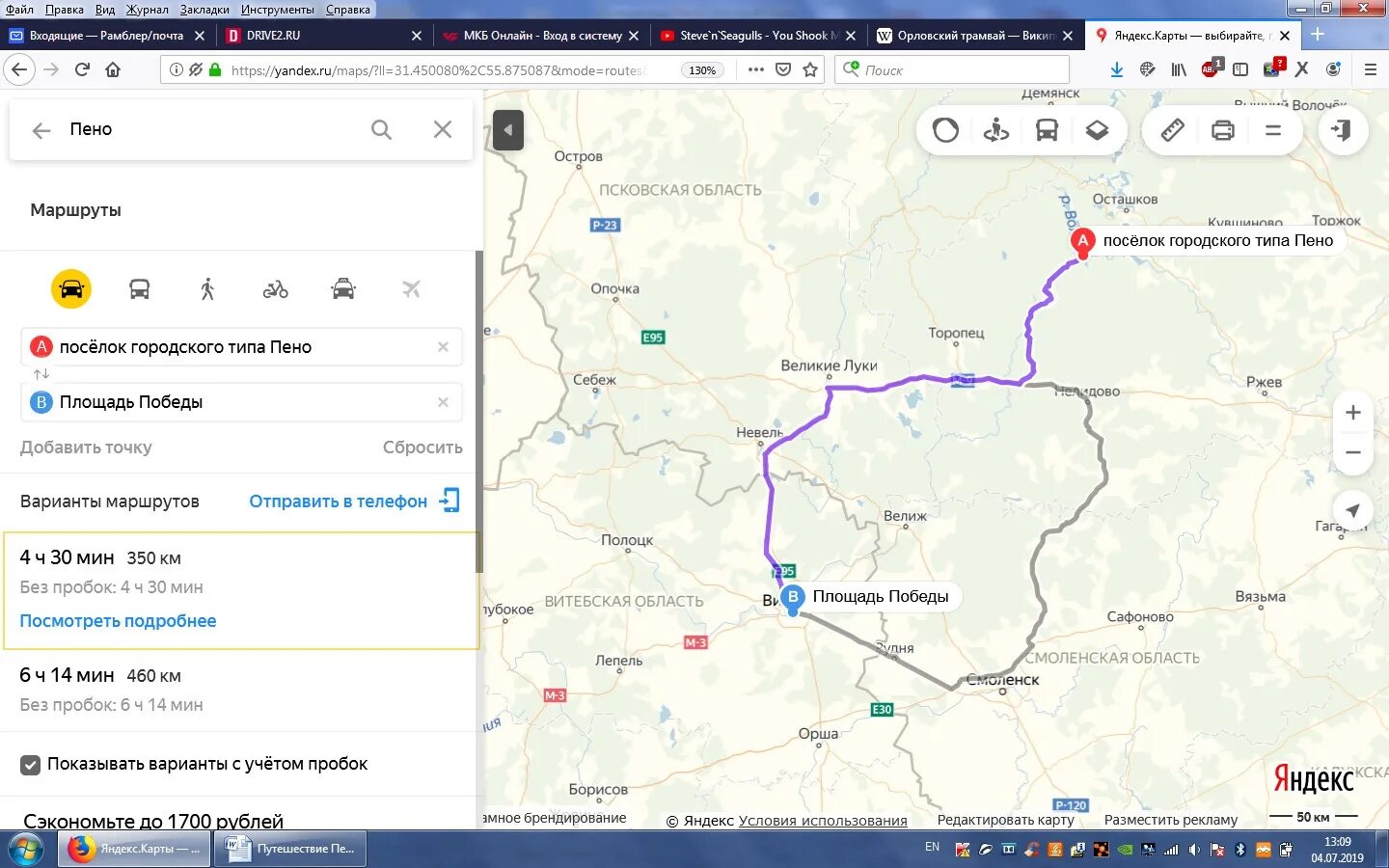Click the login door icon on map
This screenshot has height=868, width=1389.
[1342, 130]
